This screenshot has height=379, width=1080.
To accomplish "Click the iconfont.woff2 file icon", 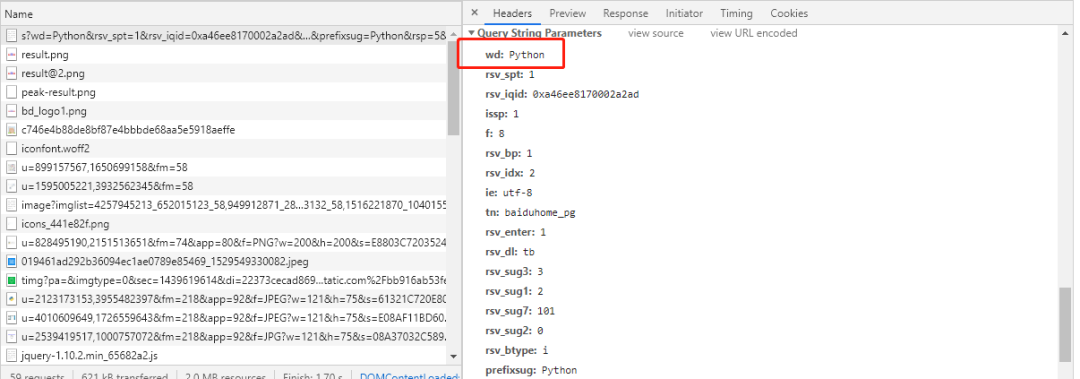I will pos(11,148).
